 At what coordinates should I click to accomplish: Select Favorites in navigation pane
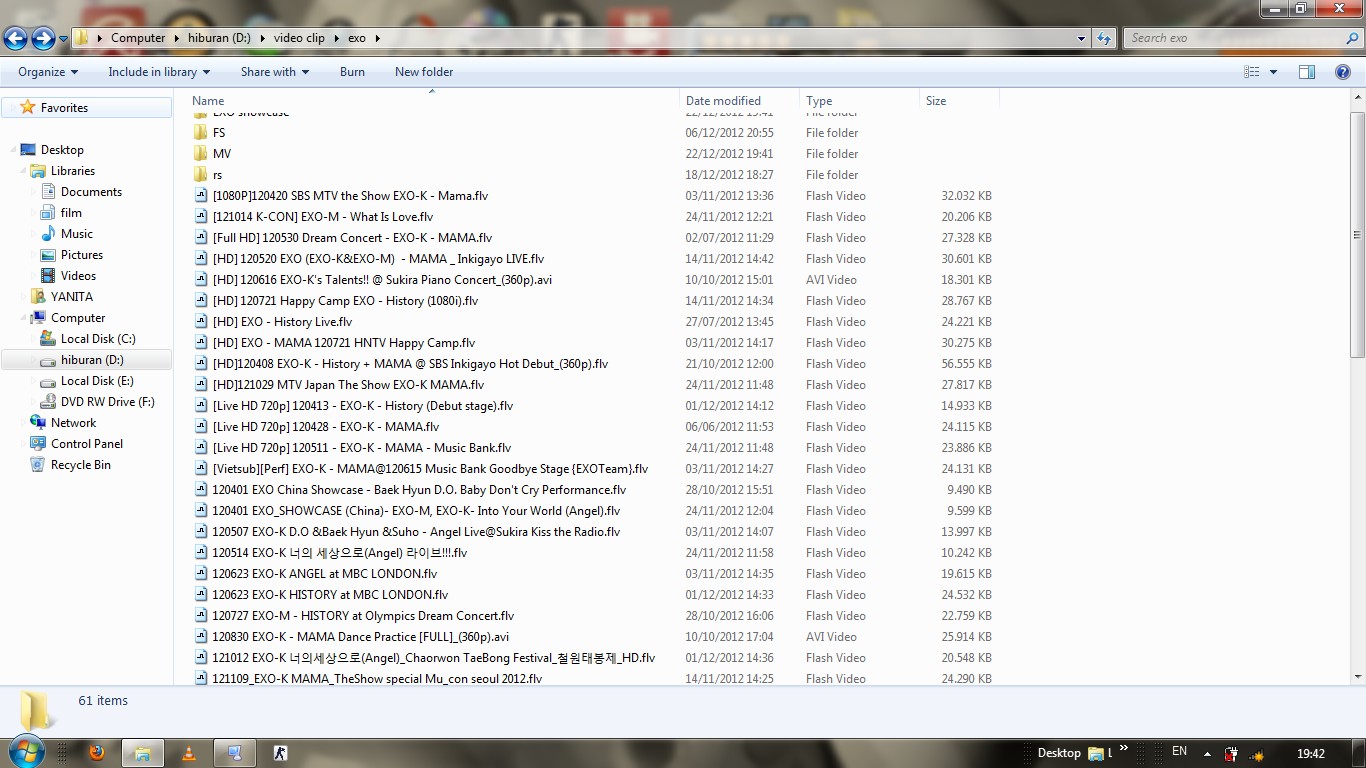coord(64,108)
